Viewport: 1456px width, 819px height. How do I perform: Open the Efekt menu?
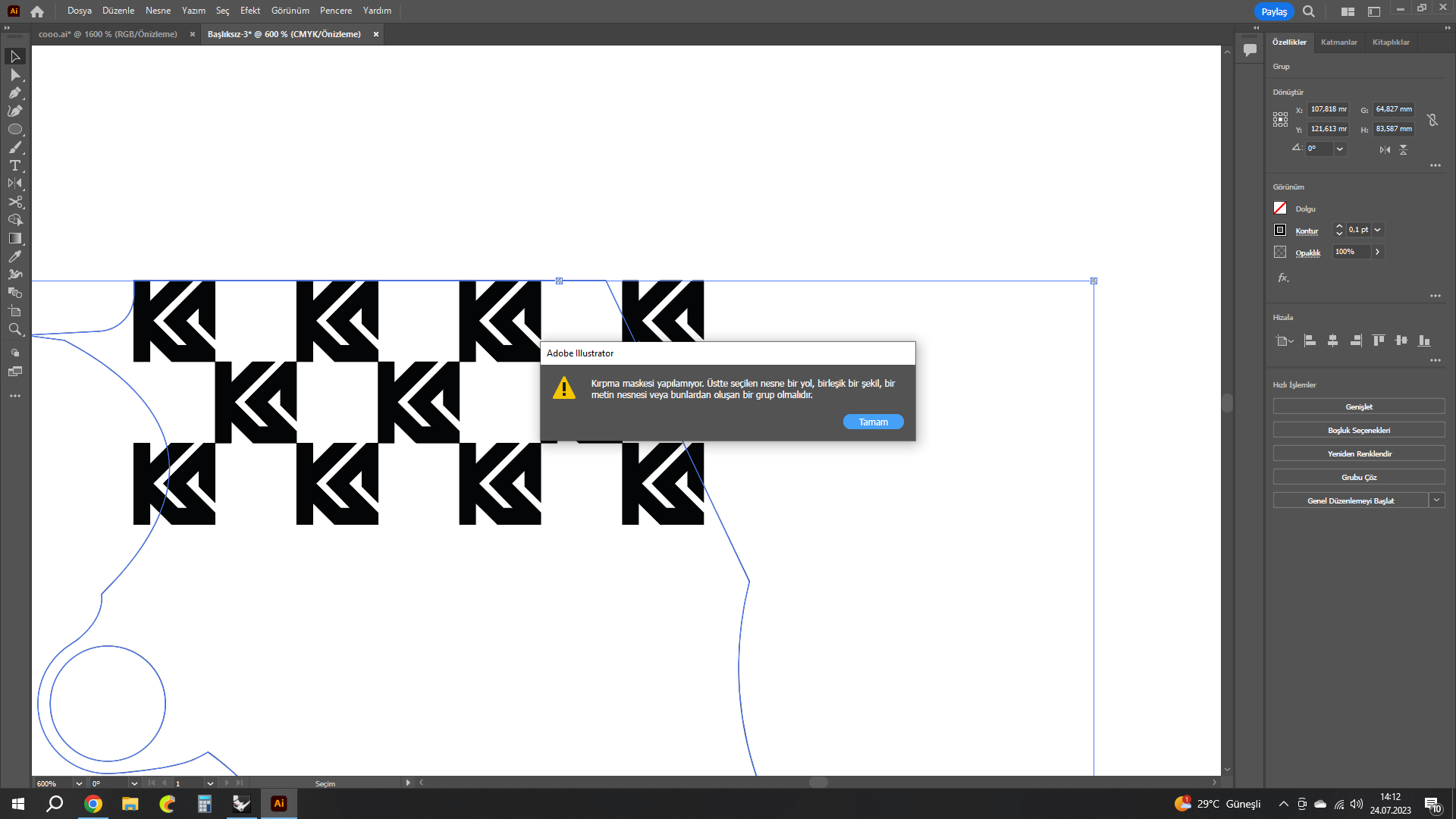(250, 11)
